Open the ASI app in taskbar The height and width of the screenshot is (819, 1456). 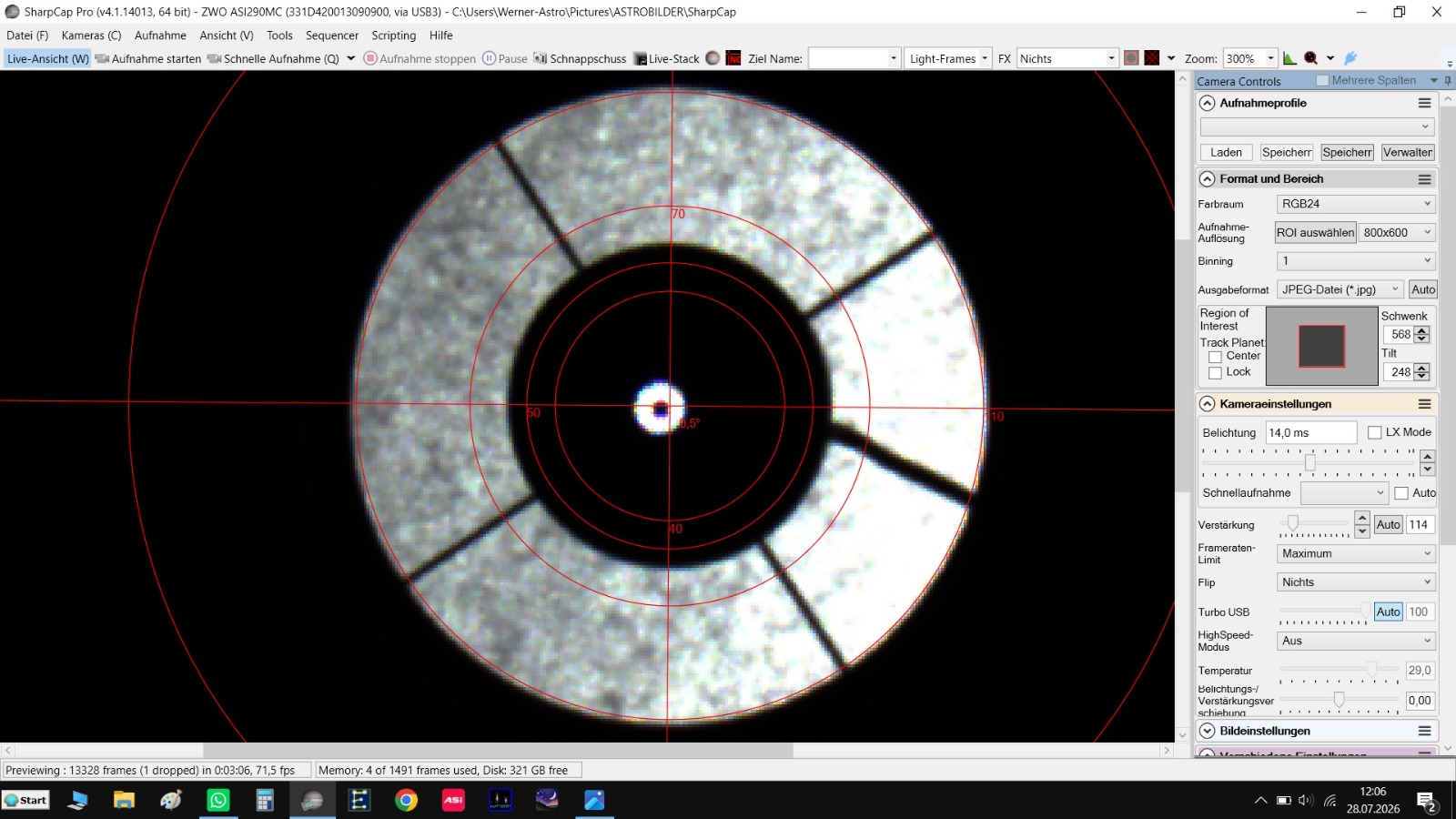[453, 800]
